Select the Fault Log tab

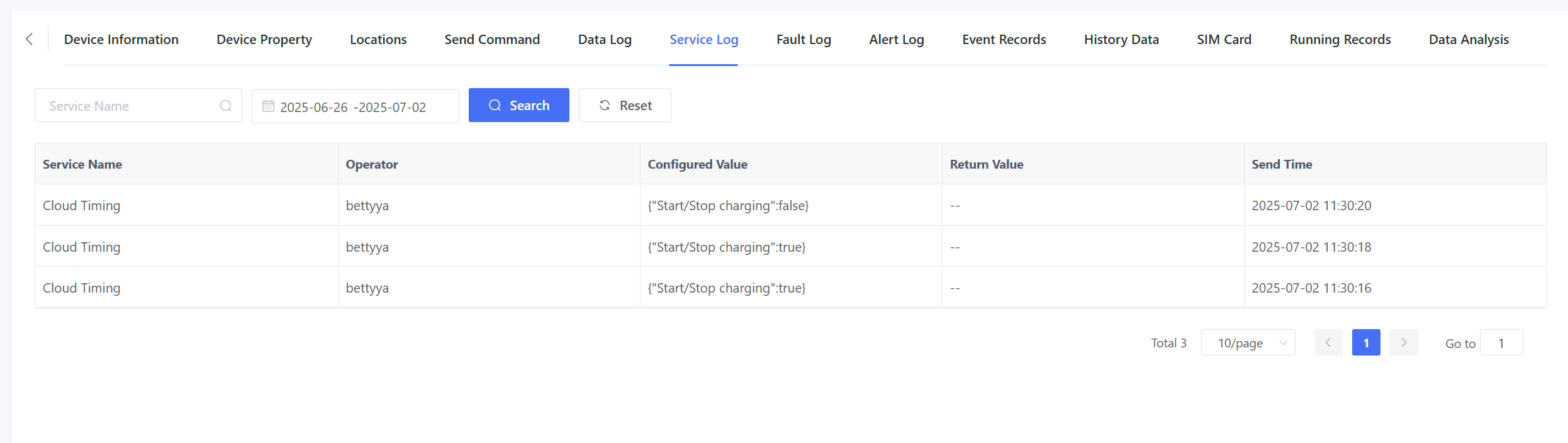(804, 40)
